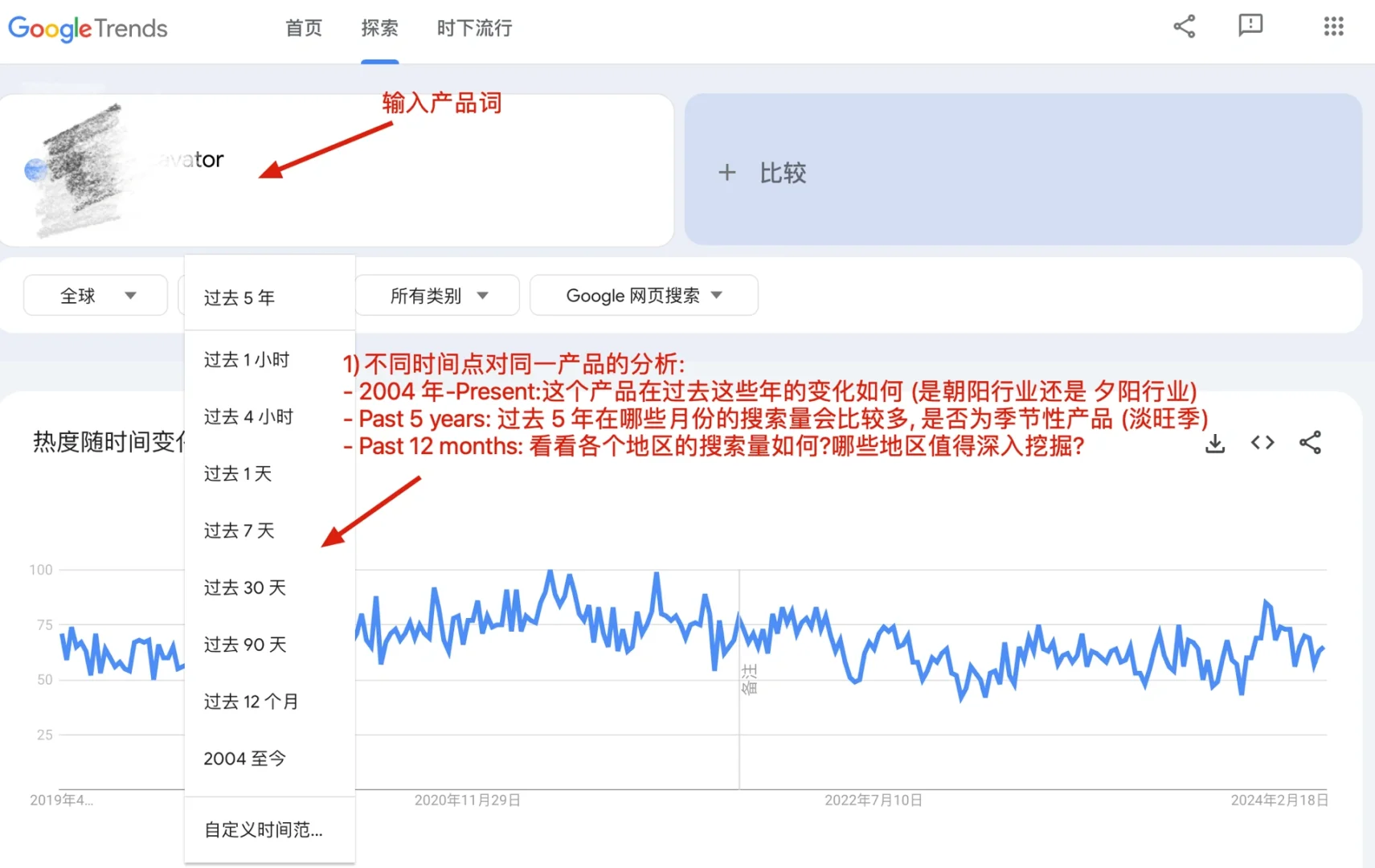Open the Google 网页搜索 dropdown

pos(643,295)
